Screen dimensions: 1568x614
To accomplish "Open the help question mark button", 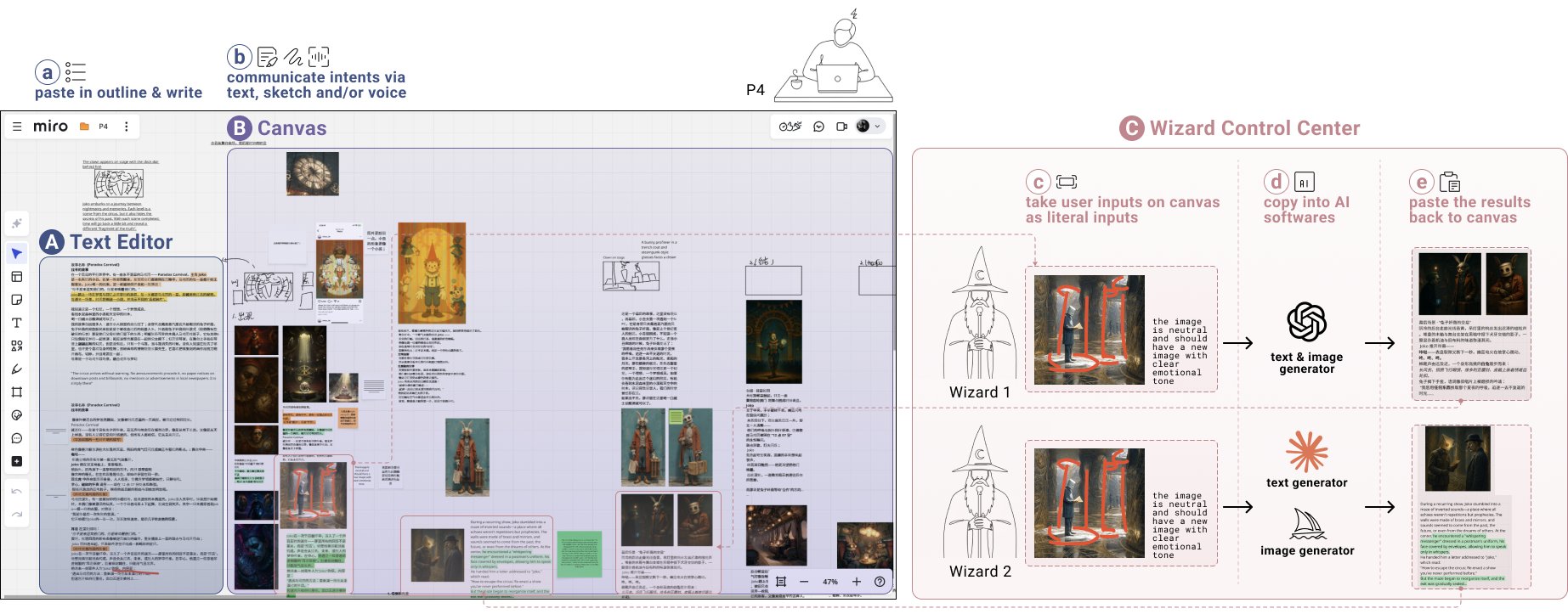I will click(880, 582).
